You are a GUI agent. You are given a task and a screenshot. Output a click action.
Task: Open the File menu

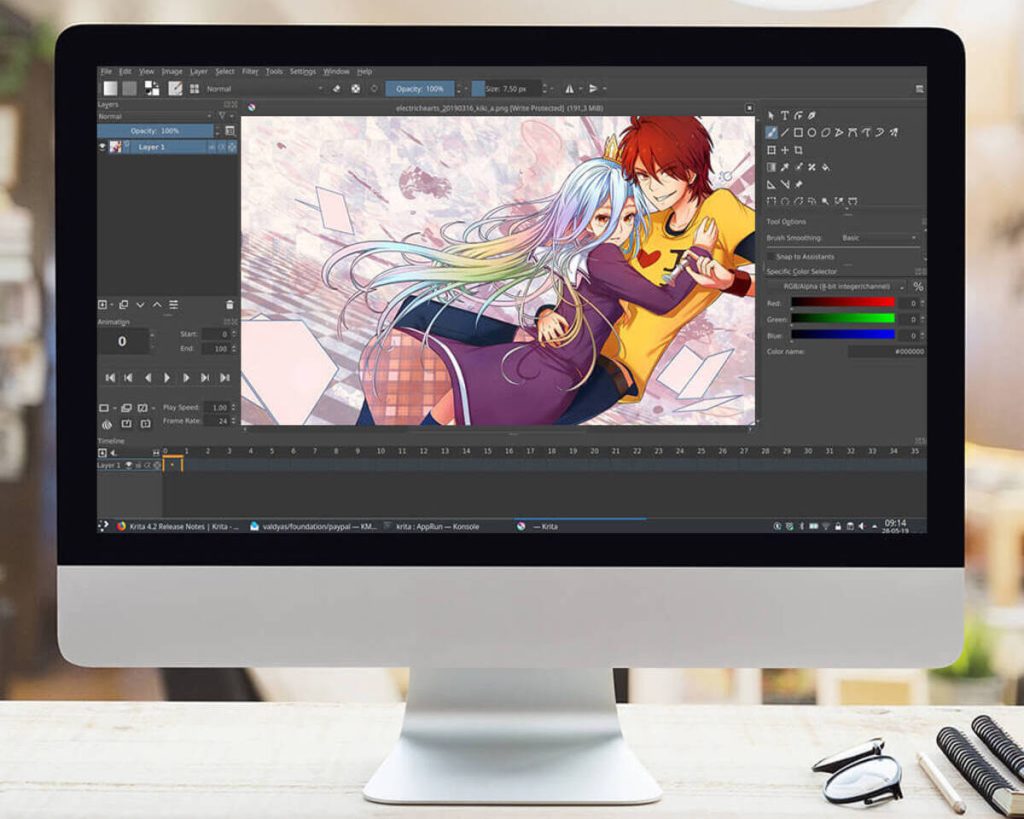pos(106,71)
